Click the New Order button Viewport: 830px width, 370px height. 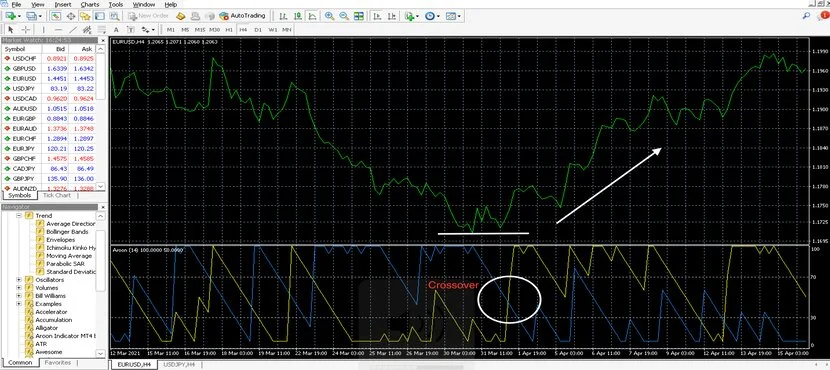pos(148,16)
